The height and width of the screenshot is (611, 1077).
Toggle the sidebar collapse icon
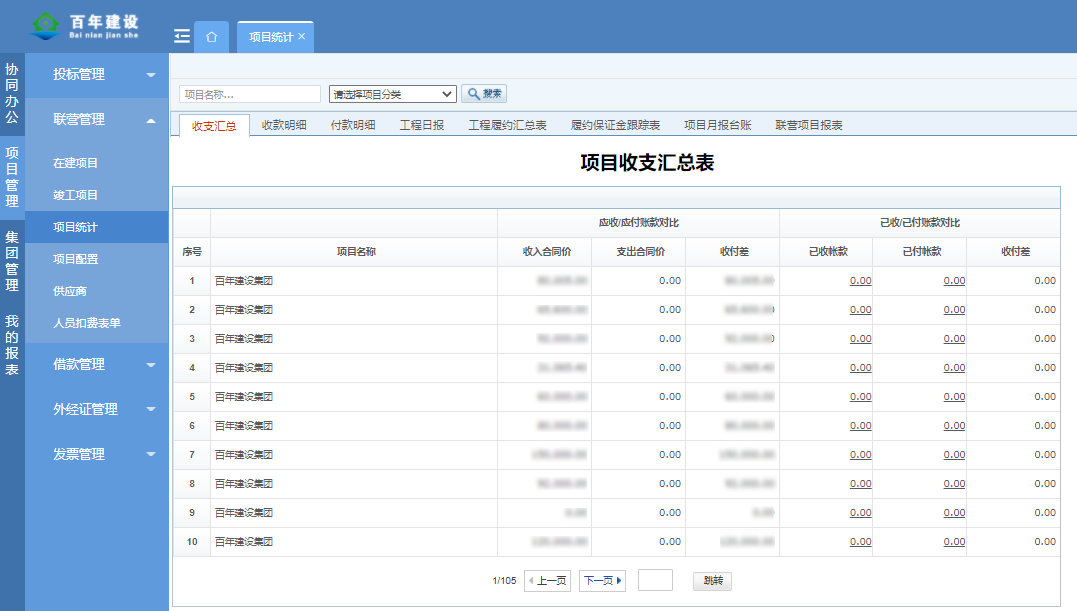point(182,36)
